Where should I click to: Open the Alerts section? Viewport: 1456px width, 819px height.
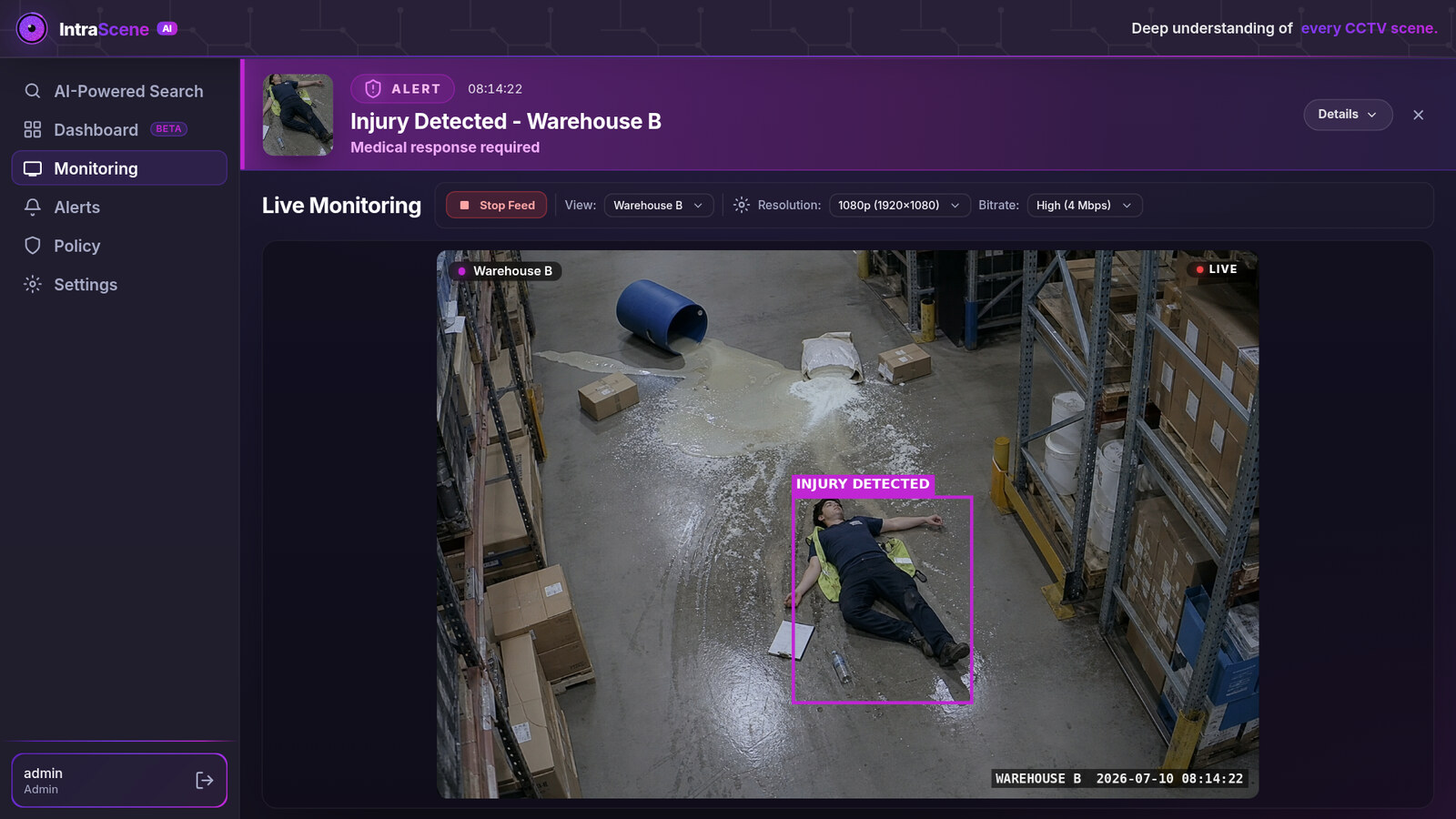click(119, 207)
